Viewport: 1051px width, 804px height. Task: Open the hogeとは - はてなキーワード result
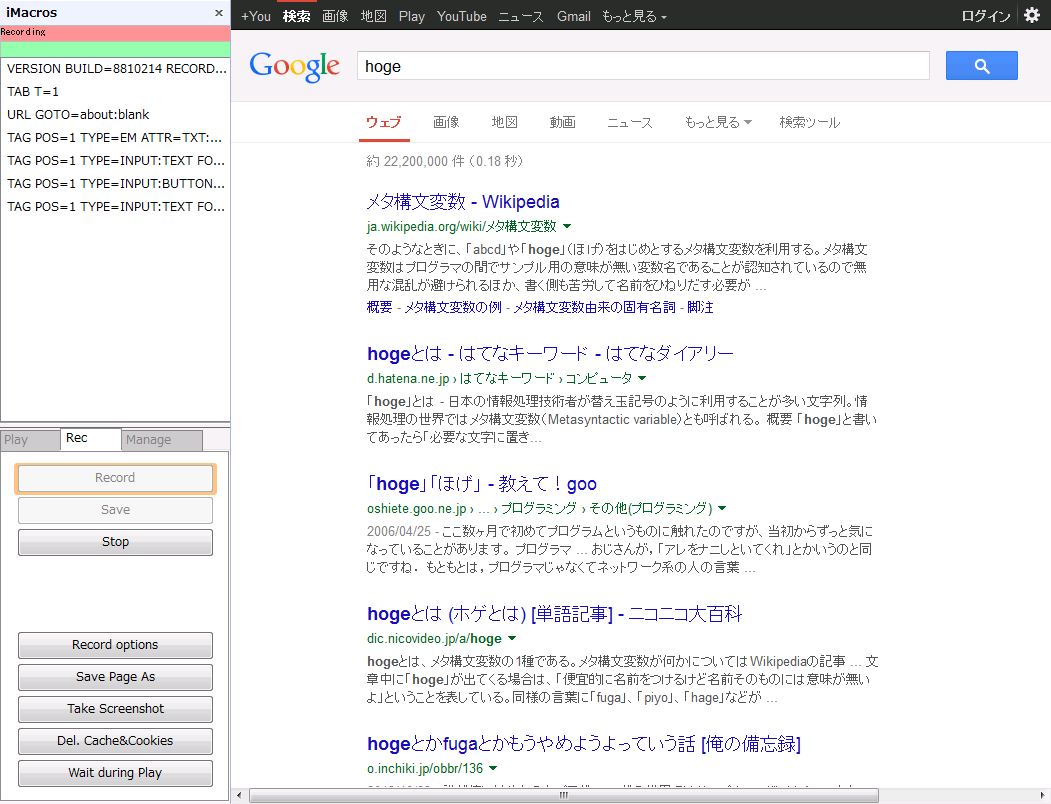pos(550,353)
